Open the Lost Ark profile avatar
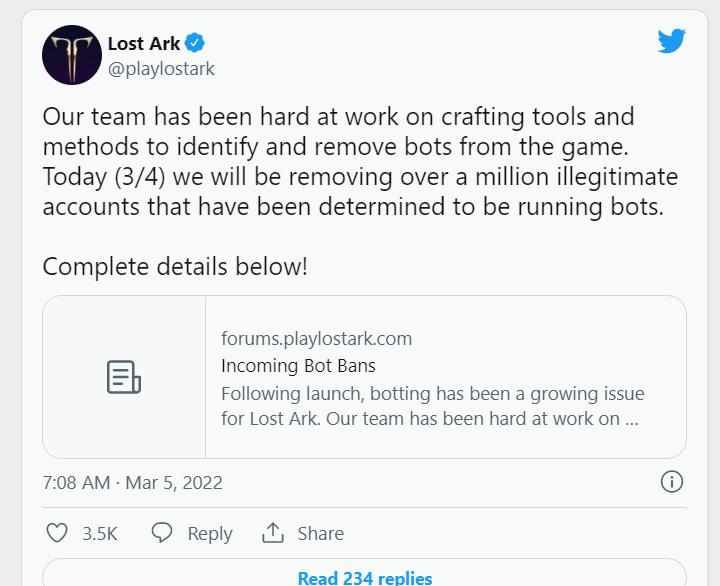 72,55
